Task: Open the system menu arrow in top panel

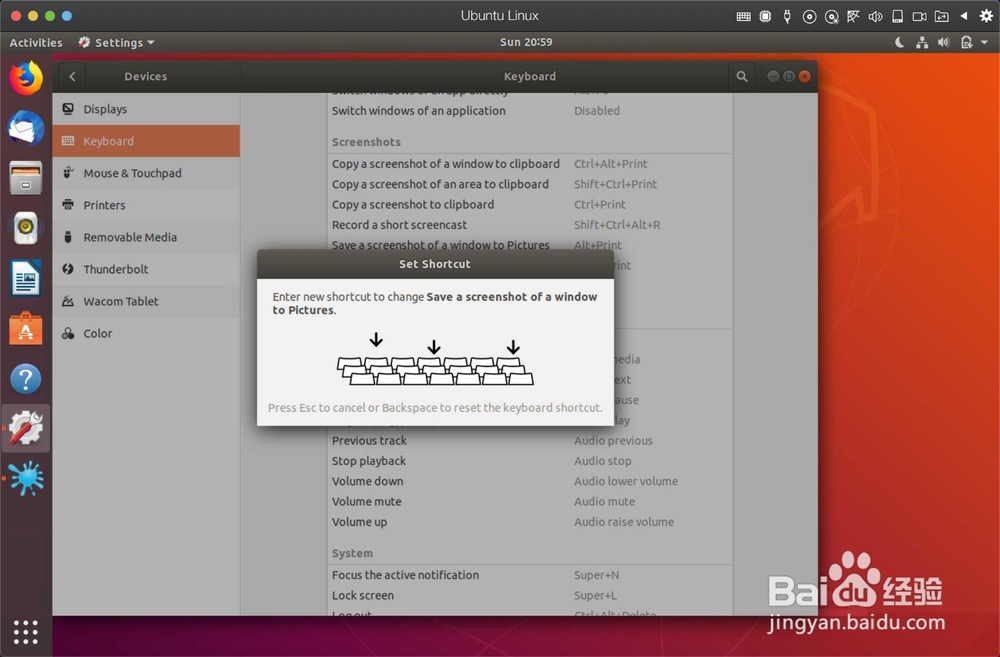Action: pyautogui.click(x=985, y=42)
